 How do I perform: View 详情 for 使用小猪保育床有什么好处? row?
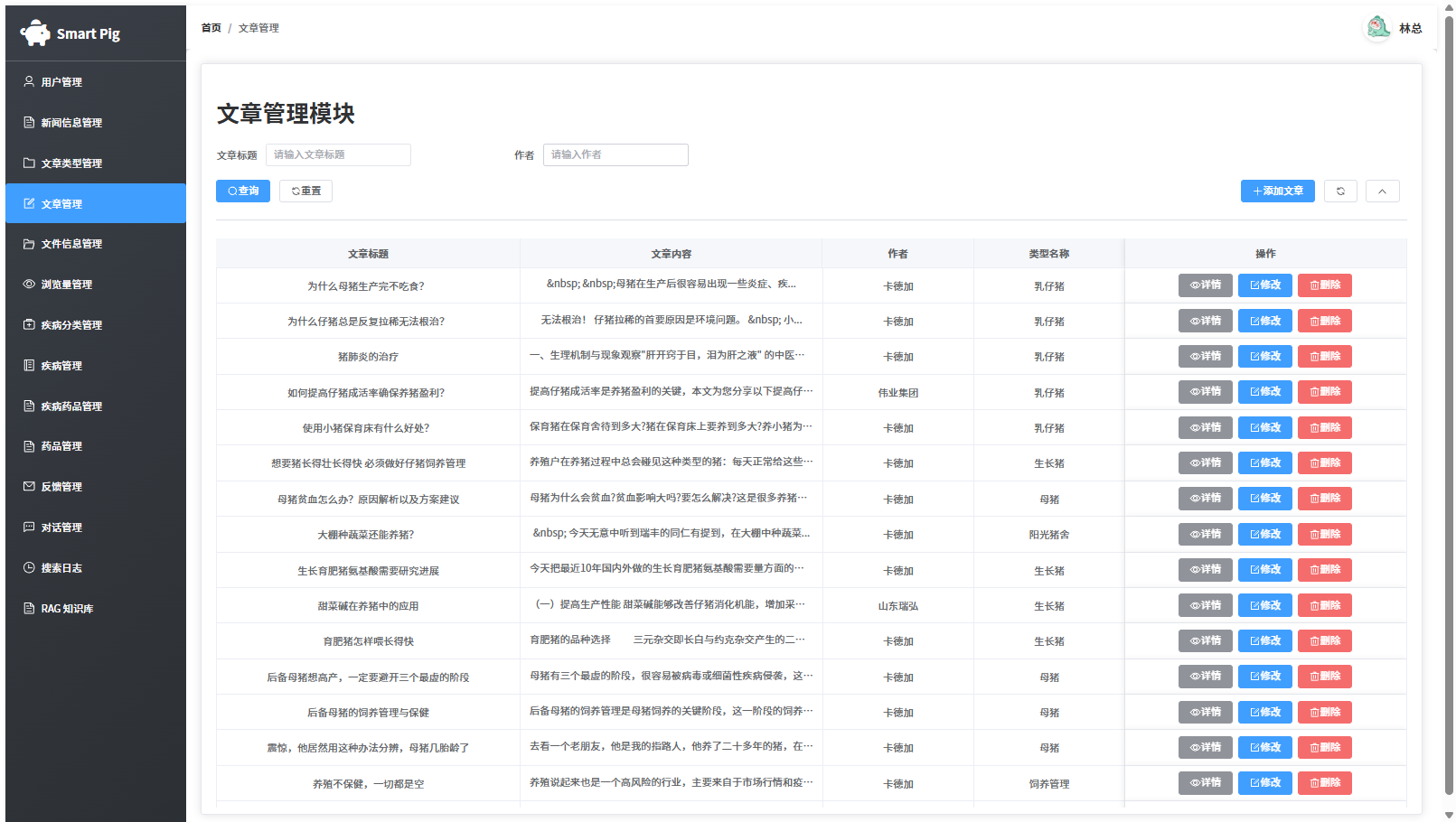(x=1205, y=427)
